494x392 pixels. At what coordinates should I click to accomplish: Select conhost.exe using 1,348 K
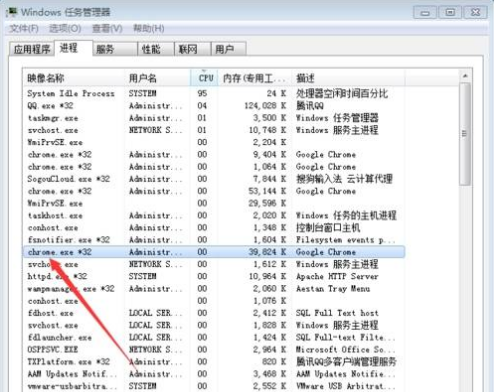(x=214, y=228)
